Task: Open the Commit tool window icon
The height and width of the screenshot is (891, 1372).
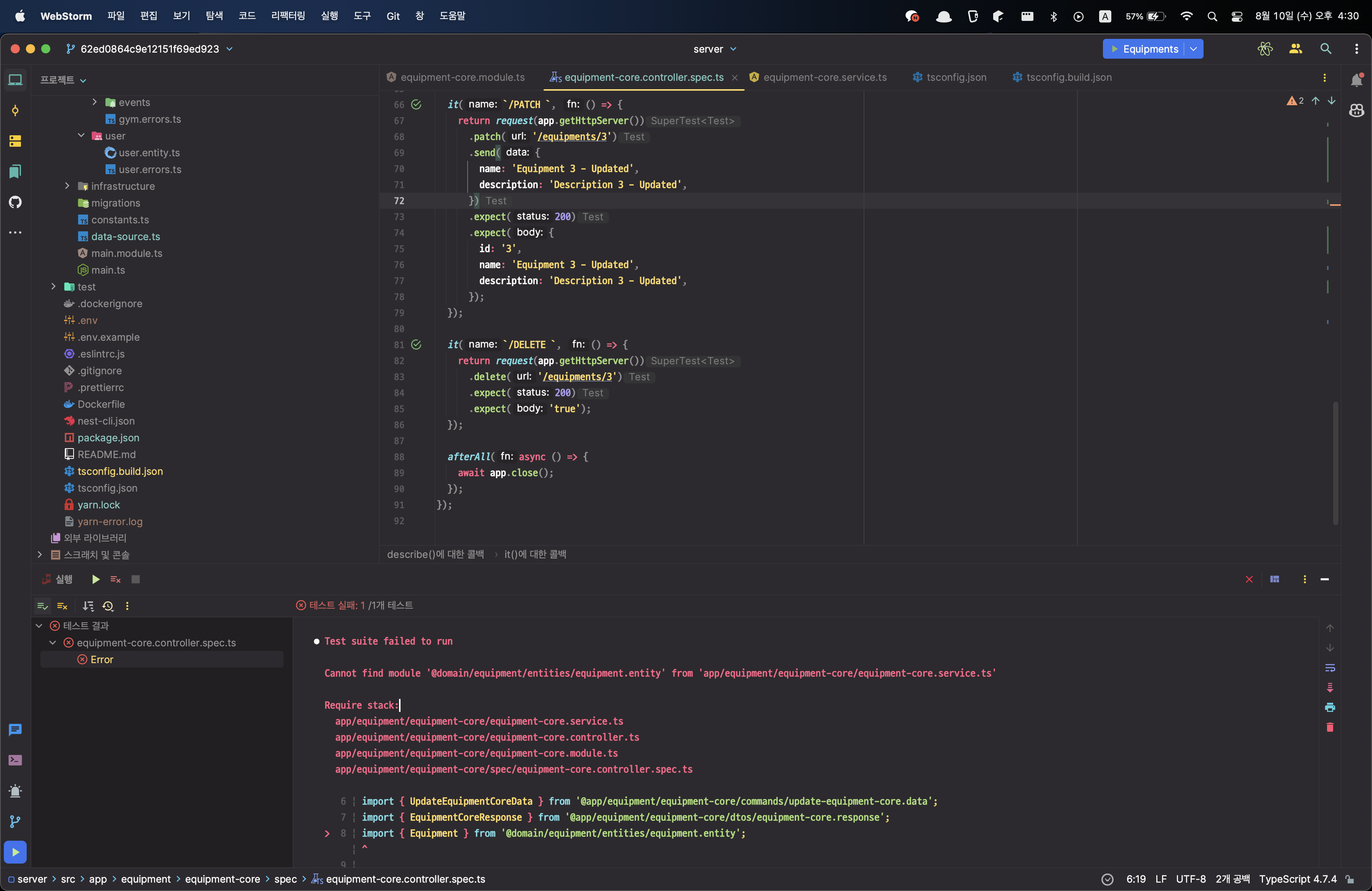Action: [16, 111]
